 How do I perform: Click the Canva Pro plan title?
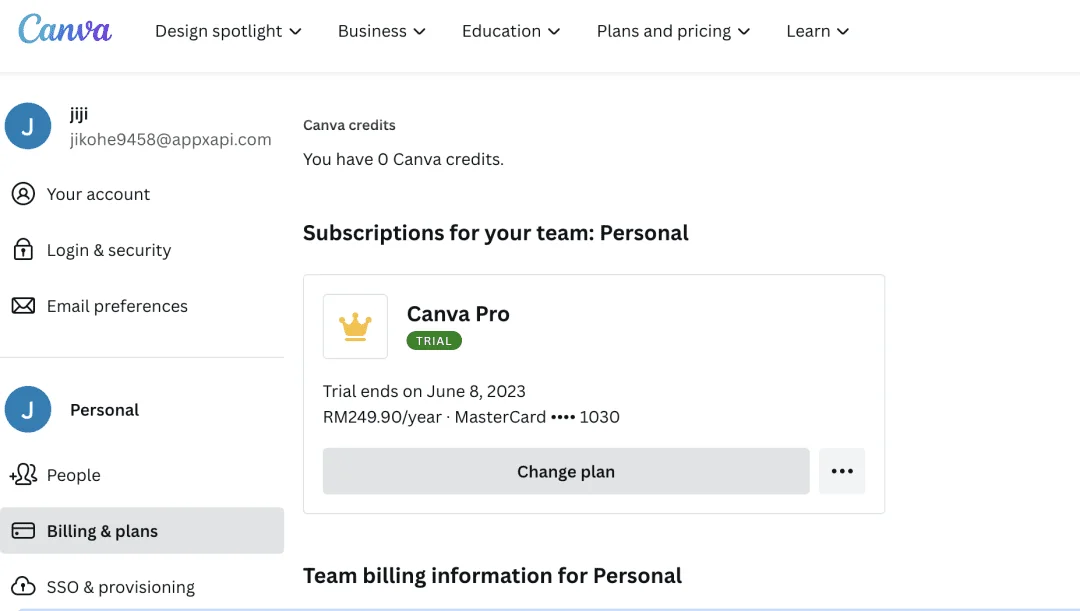coord(458,313)
